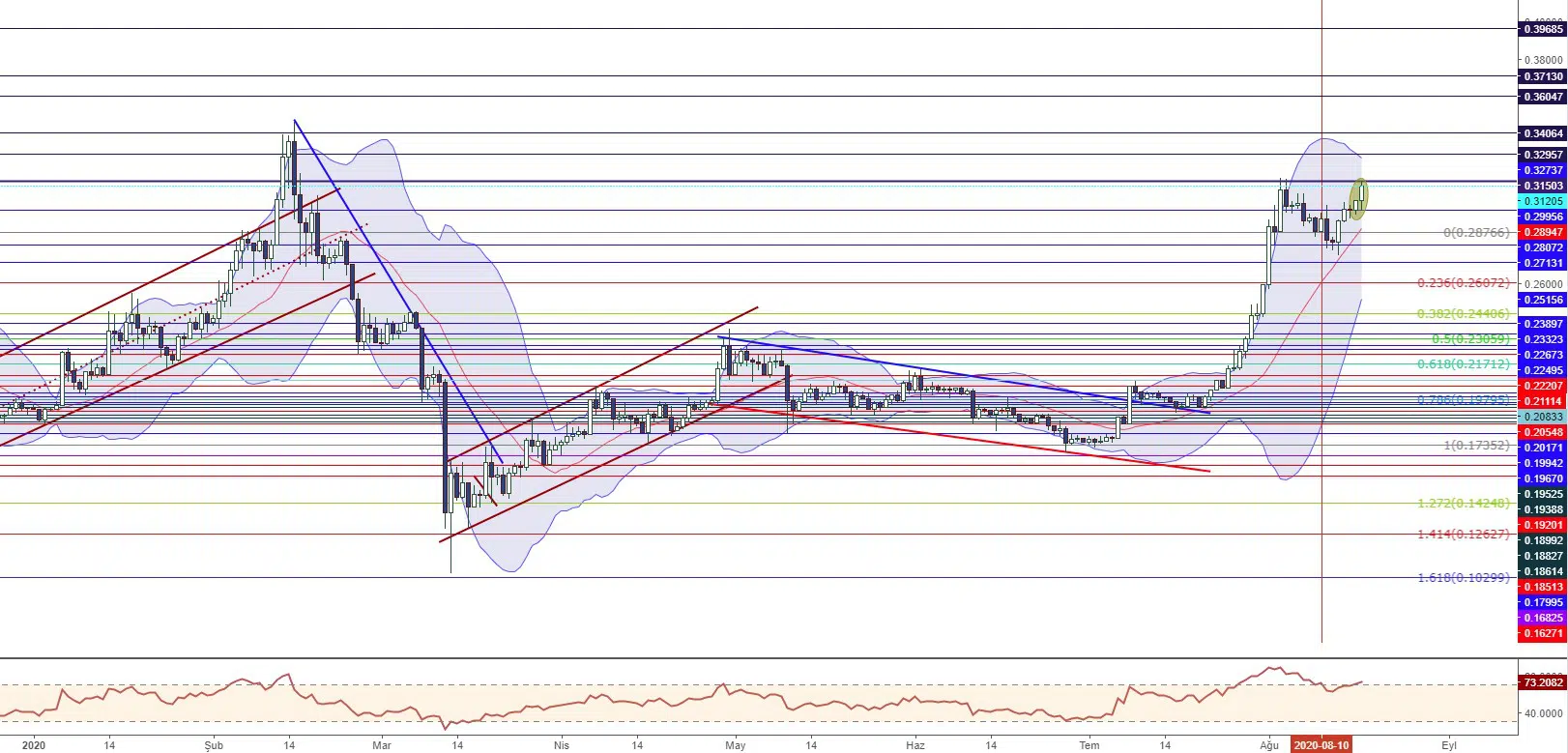This screenshot has height=753, width=1568.
Task: Select the red 0.16271 price label
Action: coord(1543,634)
